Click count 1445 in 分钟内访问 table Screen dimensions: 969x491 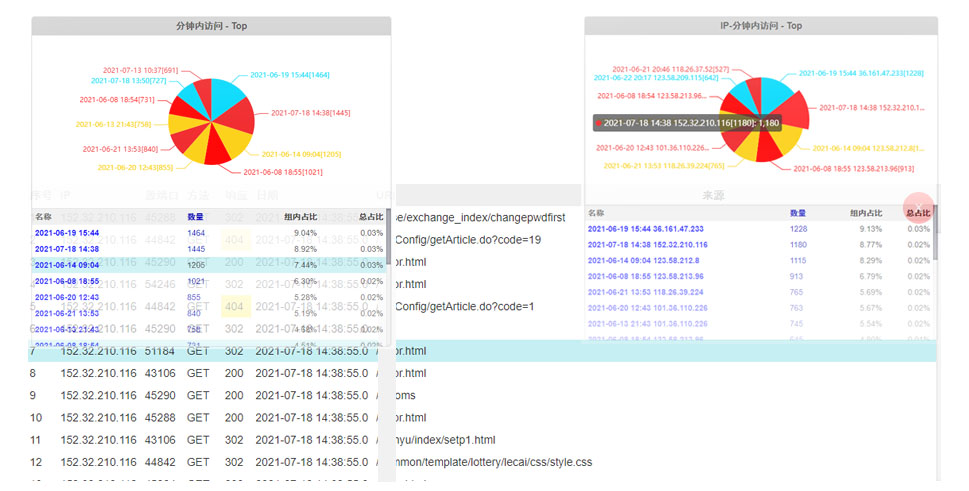pos(196,249)
